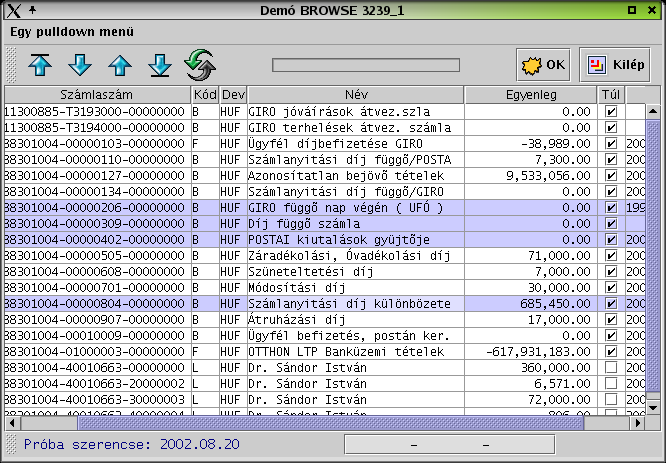The width and height of the screenshot is (666, 463).
Task: Click the vertical scrollbar down arrow
Action: [653, 408]
